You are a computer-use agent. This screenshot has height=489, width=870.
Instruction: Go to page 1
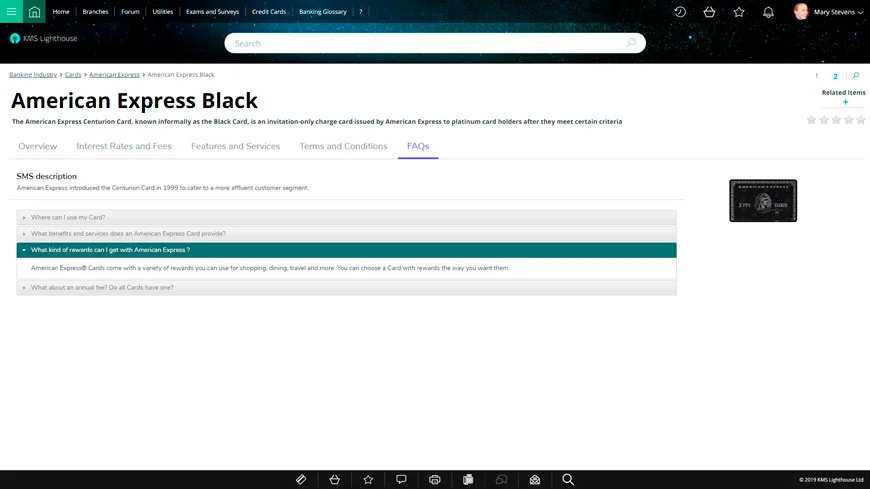click(x=817, y=76)
